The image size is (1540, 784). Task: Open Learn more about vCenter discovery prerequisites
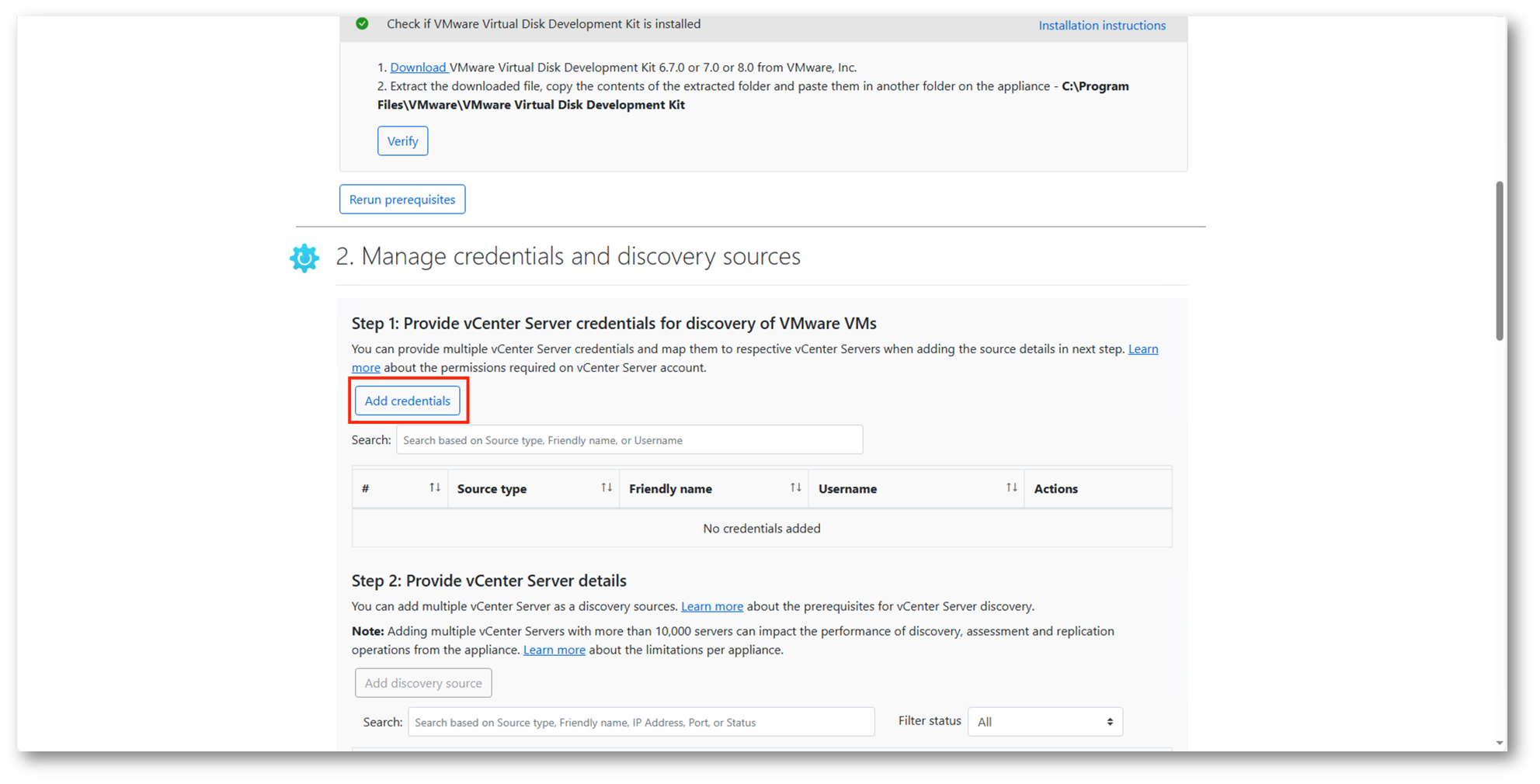[711, 606]
